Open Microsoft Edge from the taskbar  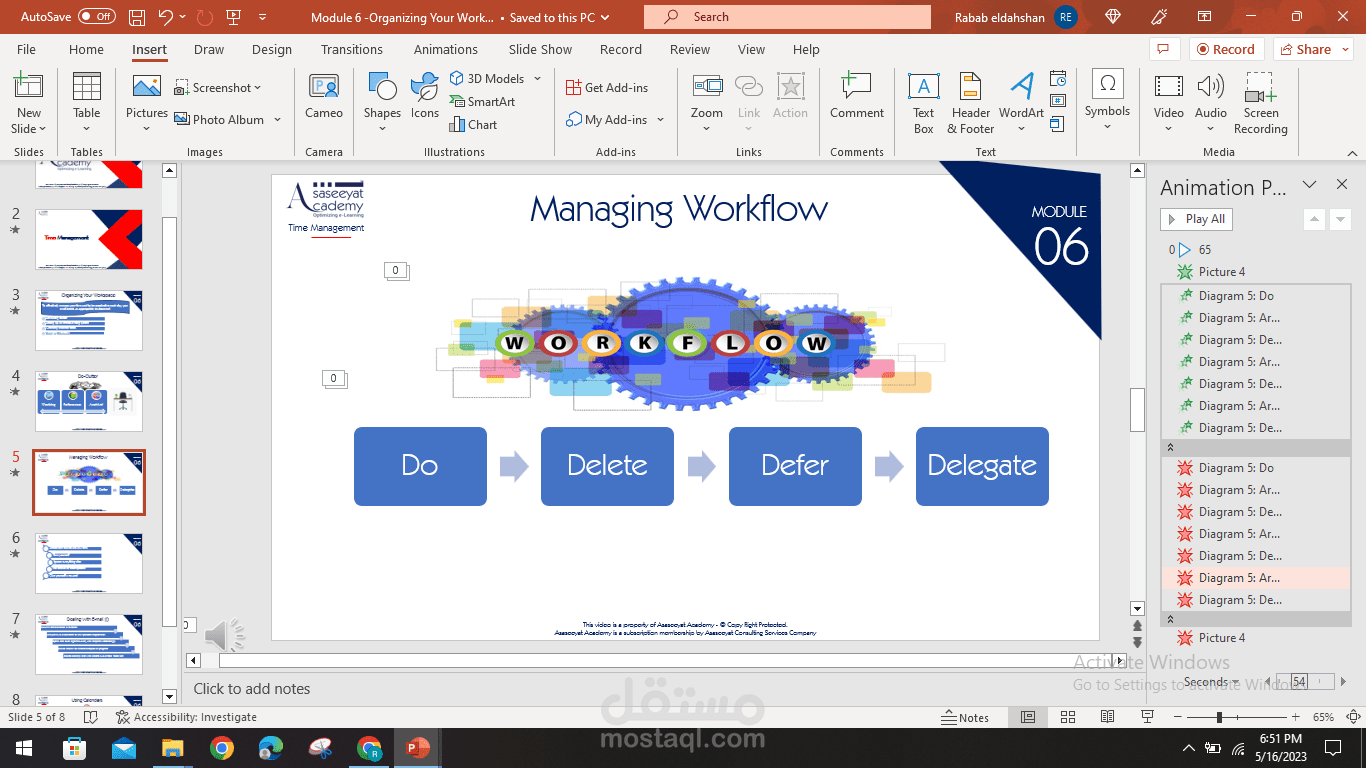[271, 748]
